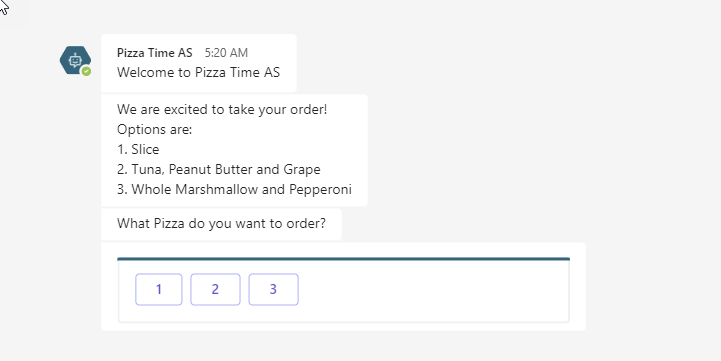This screenshot has width=721, height=361.
Task: Click the Options are: text line
Action: (154, 130)
